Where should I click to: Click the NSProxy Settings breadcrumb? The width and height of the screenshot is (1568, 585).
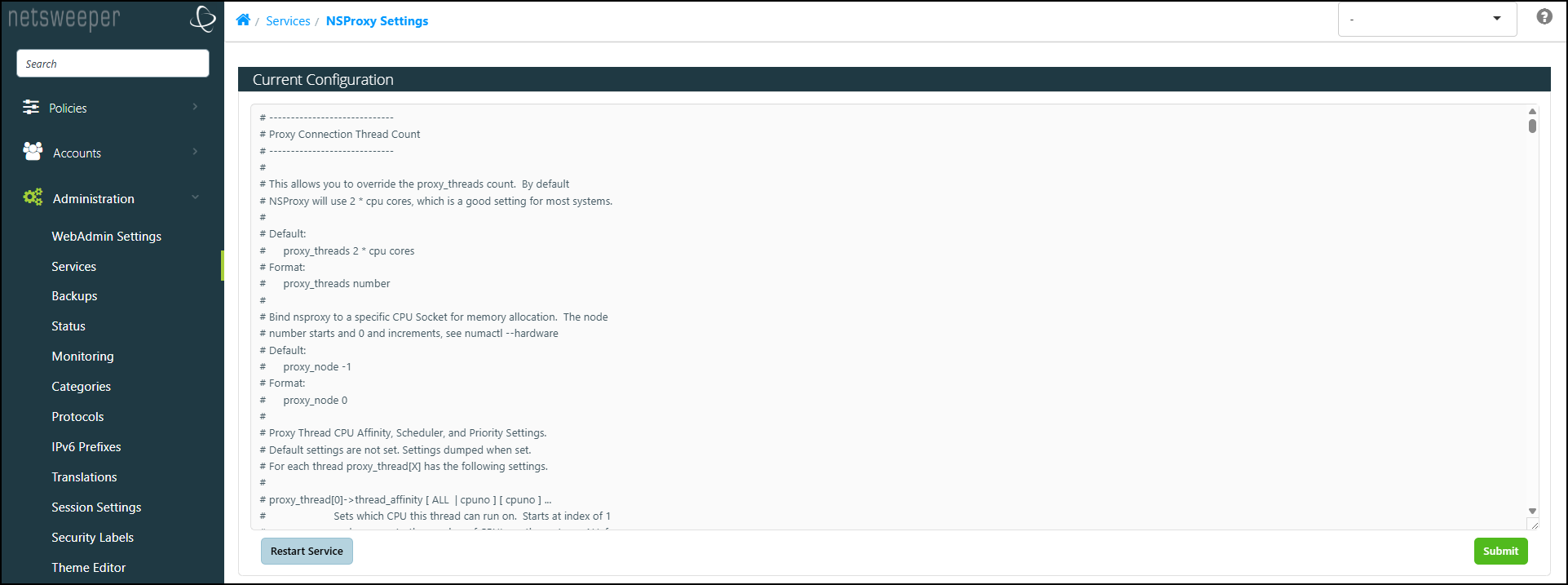click(377, 20)
